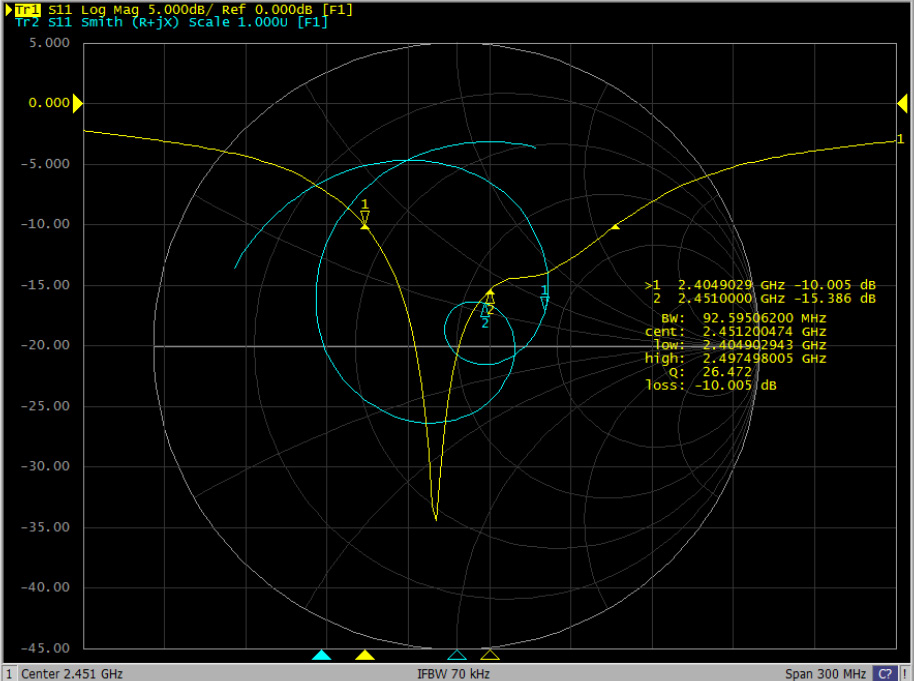Click the filled cyan triangle on the bottom axis
This screenshot has height=681, width=914.
coord(321,655)
